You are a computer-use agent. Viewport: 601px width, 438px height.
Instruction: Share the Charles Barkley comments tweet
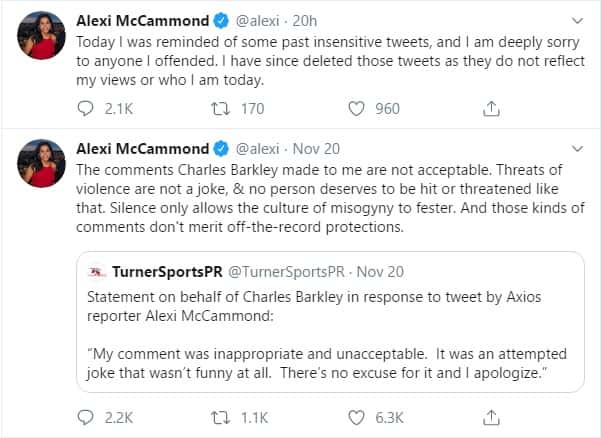pyautogui.click(x=490, y=416)
